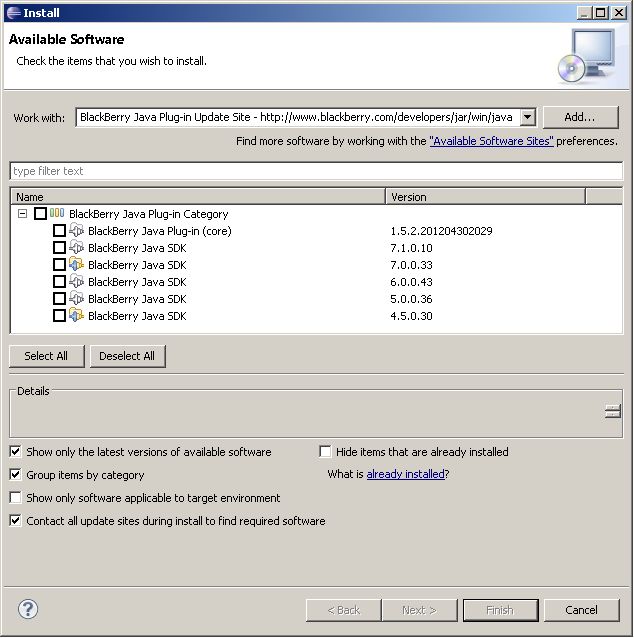Check the BlackBerry Java SDK 7.0.0.33 checkbox

tap(59, 264)
